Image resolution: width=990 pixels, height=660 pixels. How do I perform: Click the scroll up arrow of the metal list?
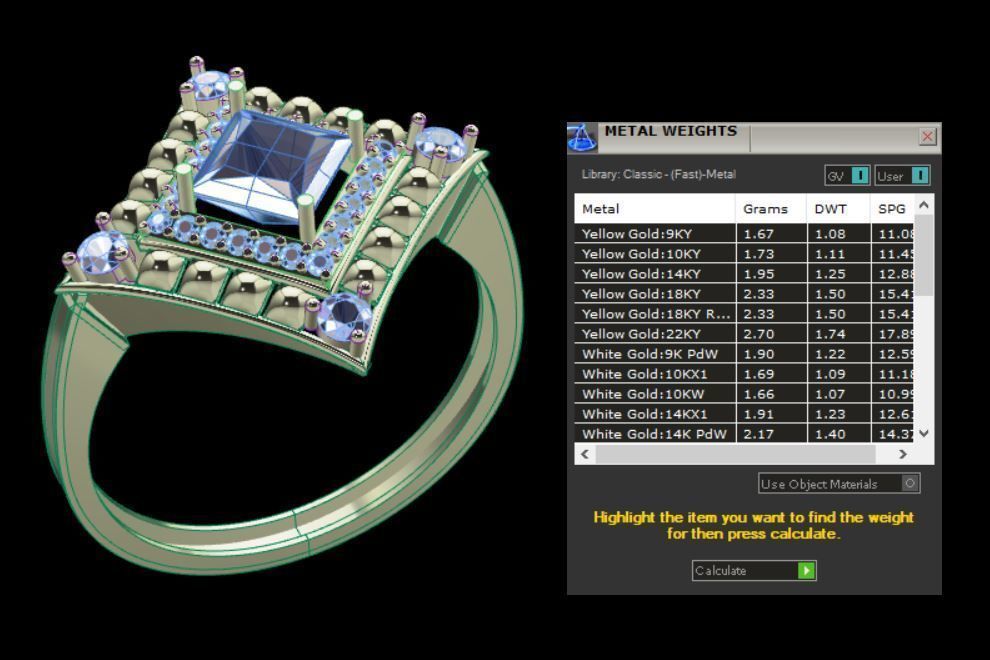click(x=924, y=205)
